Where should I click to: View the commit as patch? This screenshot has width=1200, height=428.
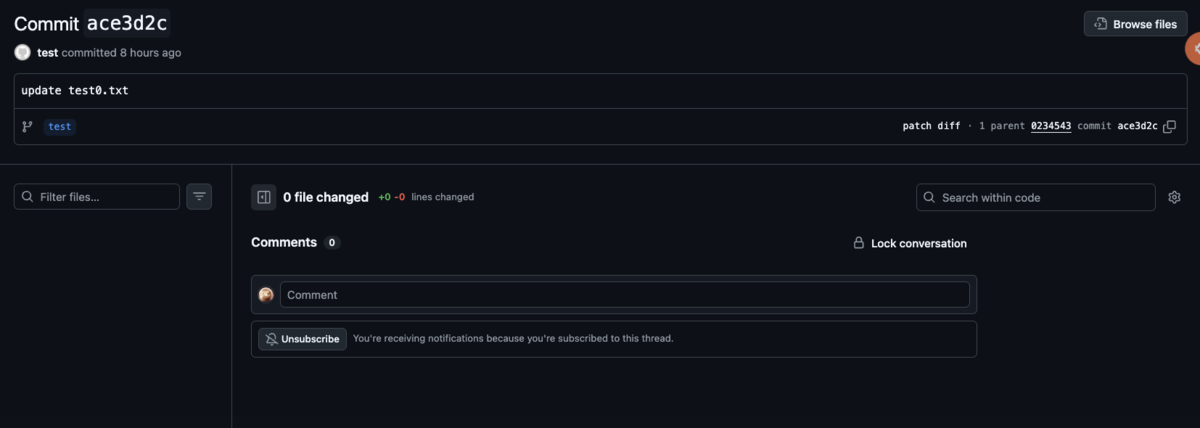917,127
